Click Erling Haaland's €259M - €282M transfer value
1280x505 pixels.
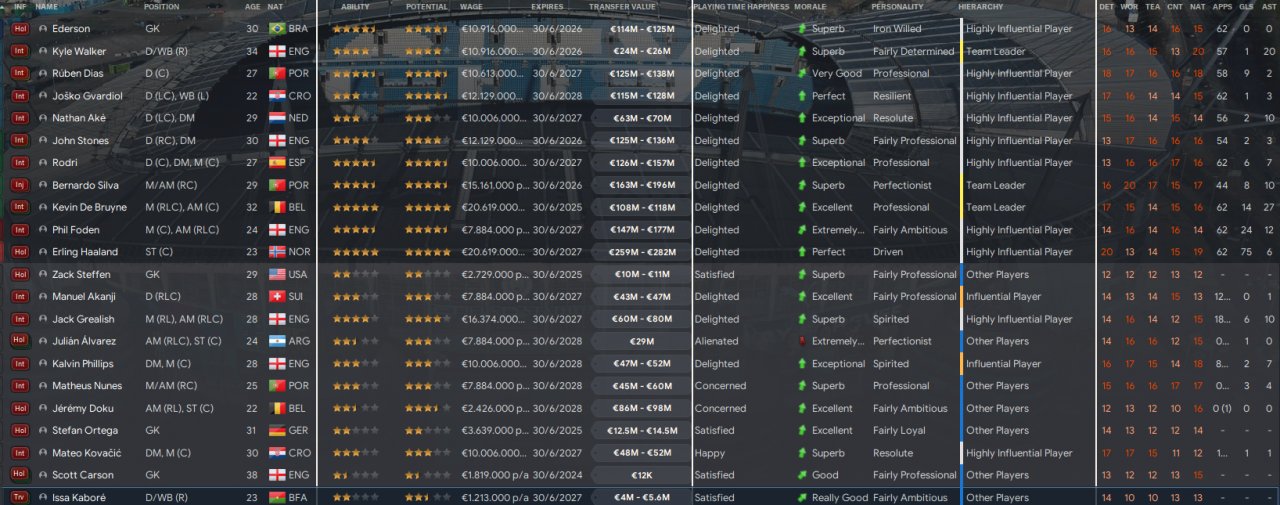tap(640, 252)
